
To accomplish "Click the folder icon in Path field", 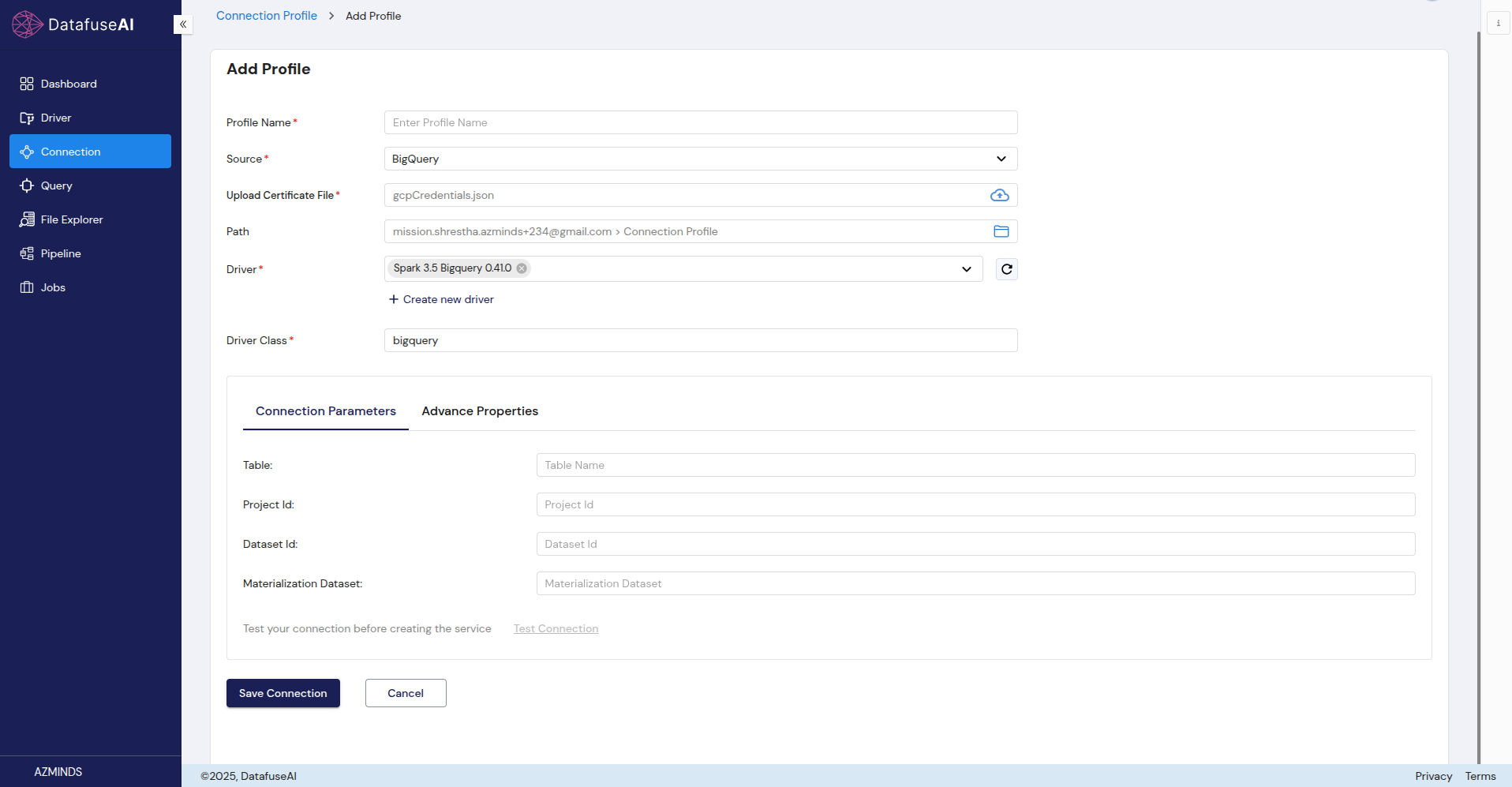I will pos(1001,231).
